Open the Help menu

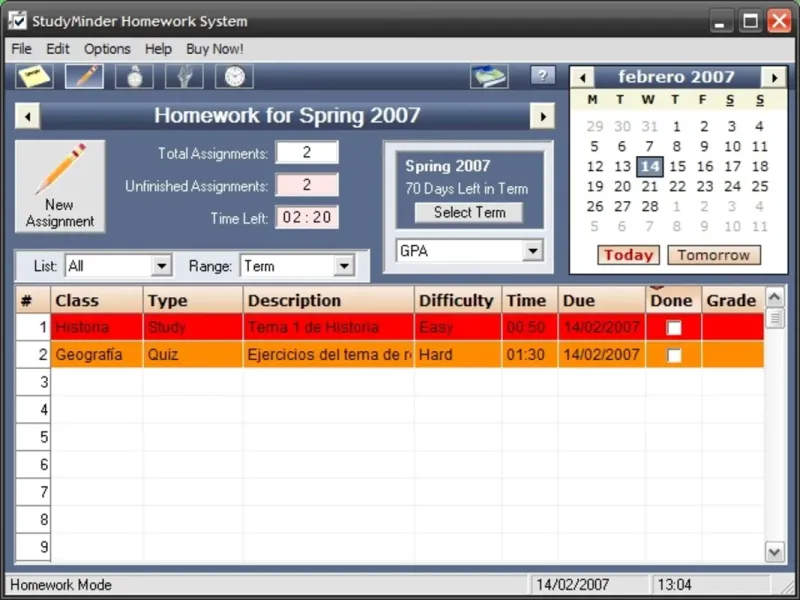[158, 49]
